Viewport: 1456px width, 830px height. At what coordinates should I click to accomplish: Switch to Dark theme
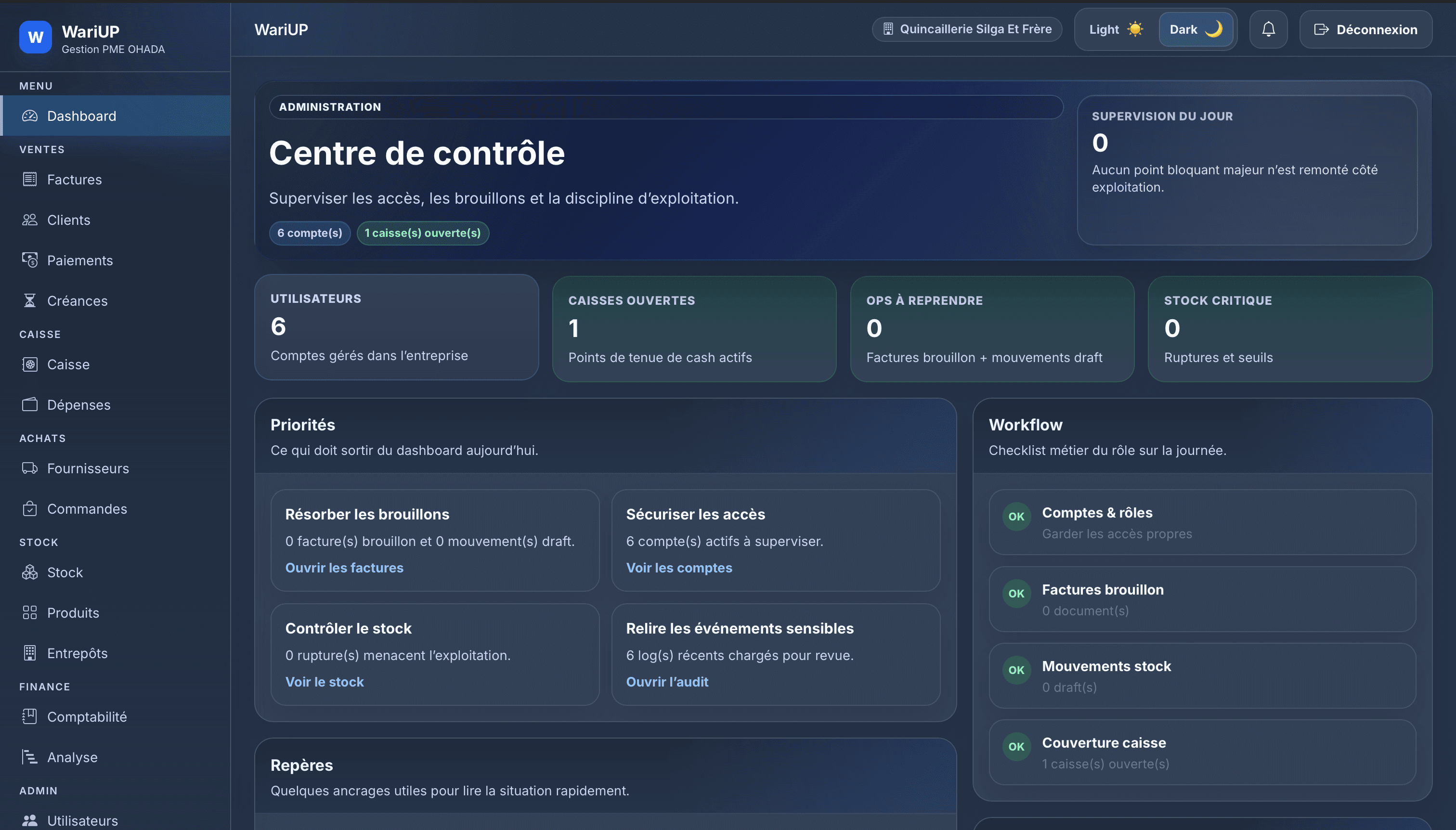1196,30
